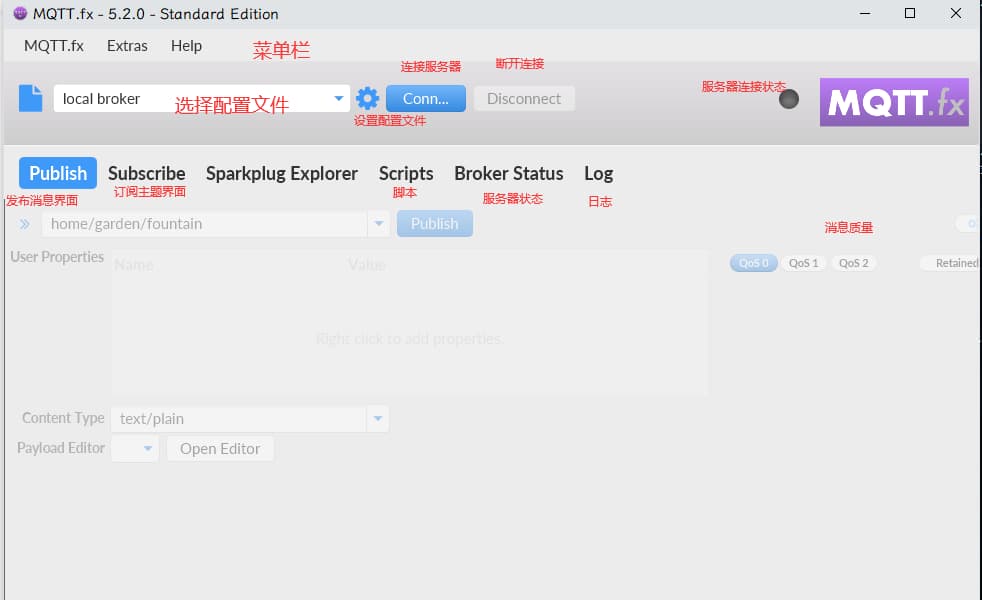Image resolution: width=982 pixels, height=600 pixels.
Task: Go to the Sparkplug Explorer tab
Action: pyautogui.click(x=281, y=173)
